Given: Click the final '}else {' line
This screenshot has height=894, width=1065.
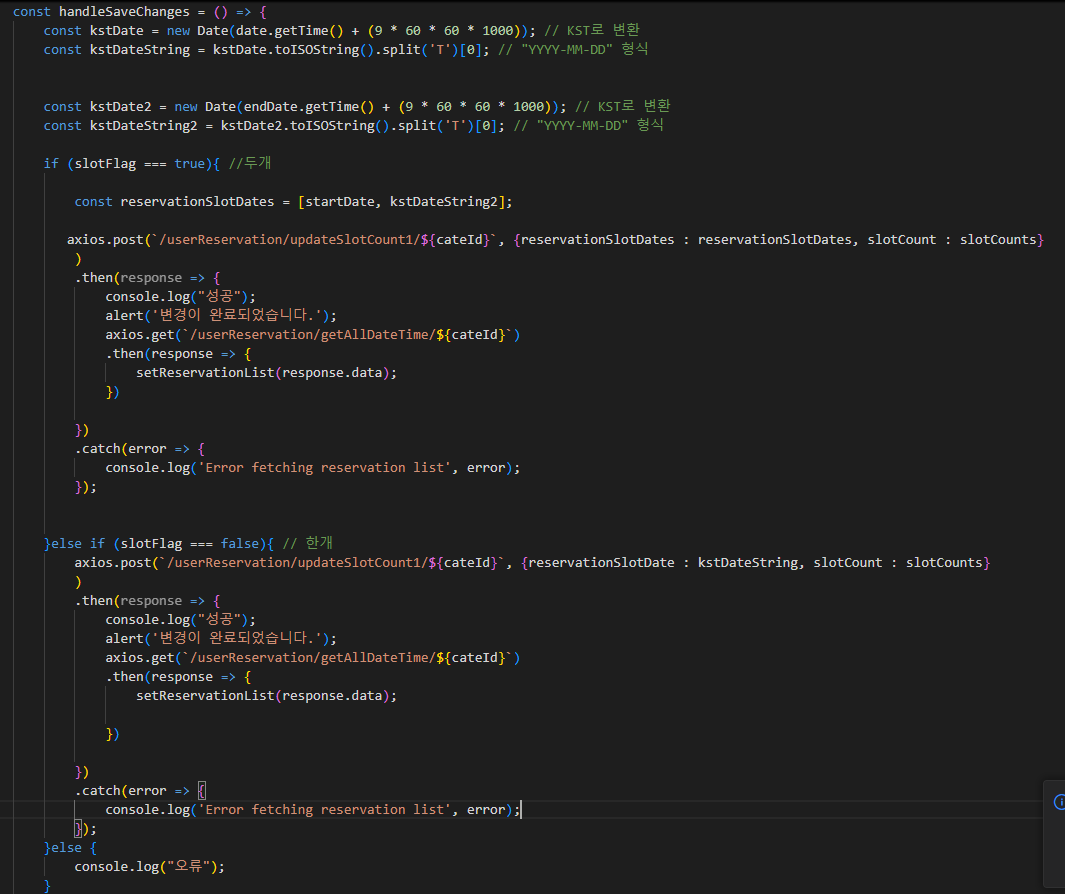Looking at the screenshot, I should [71, 847].
